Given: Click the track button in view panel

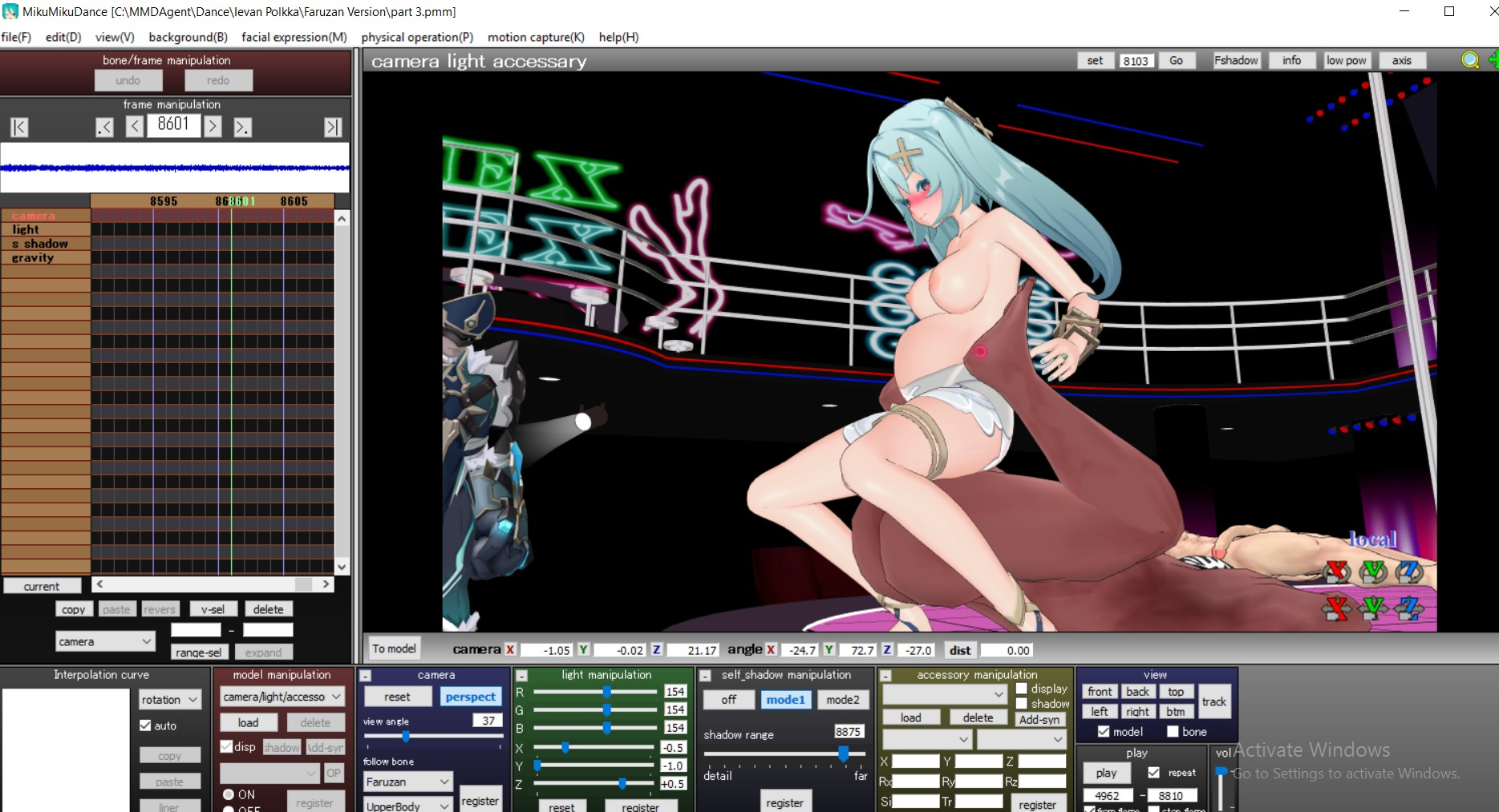Looking at the screenshot, I should click(1213, 701).
